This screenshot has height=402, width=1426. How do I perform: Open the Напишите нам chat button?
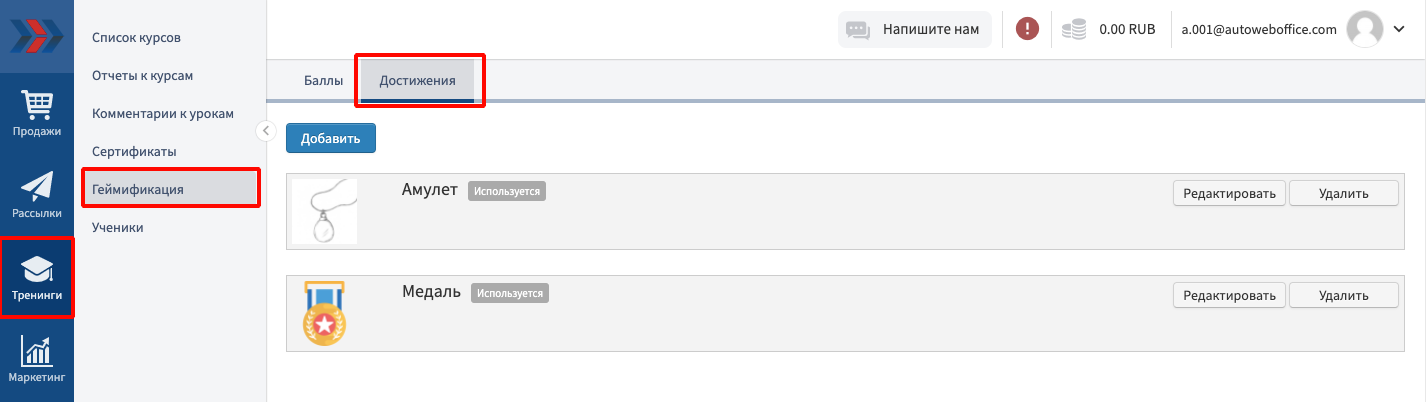point(914,30)
